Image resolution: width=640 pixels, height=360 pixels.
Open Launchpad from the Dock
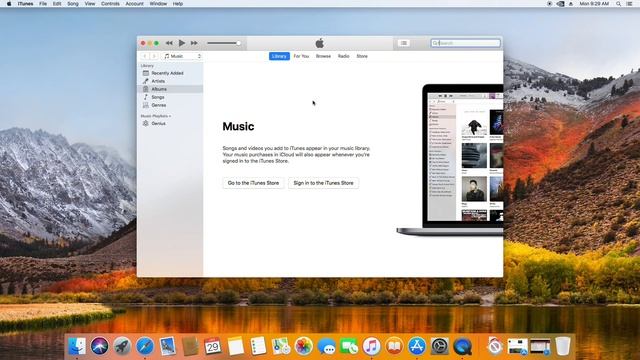click(x=122, y=347)
